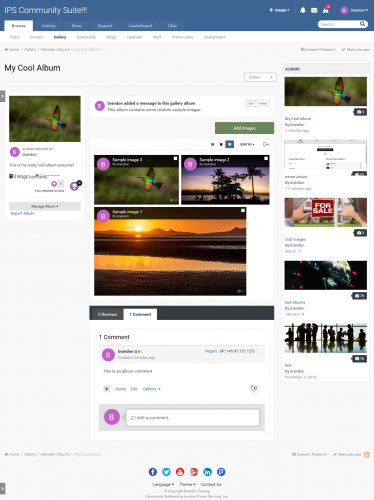Tick the checkbox on Sample image 2
Image resolution: width=374 pixels, height=500 pixels.
tap(266, 159)
